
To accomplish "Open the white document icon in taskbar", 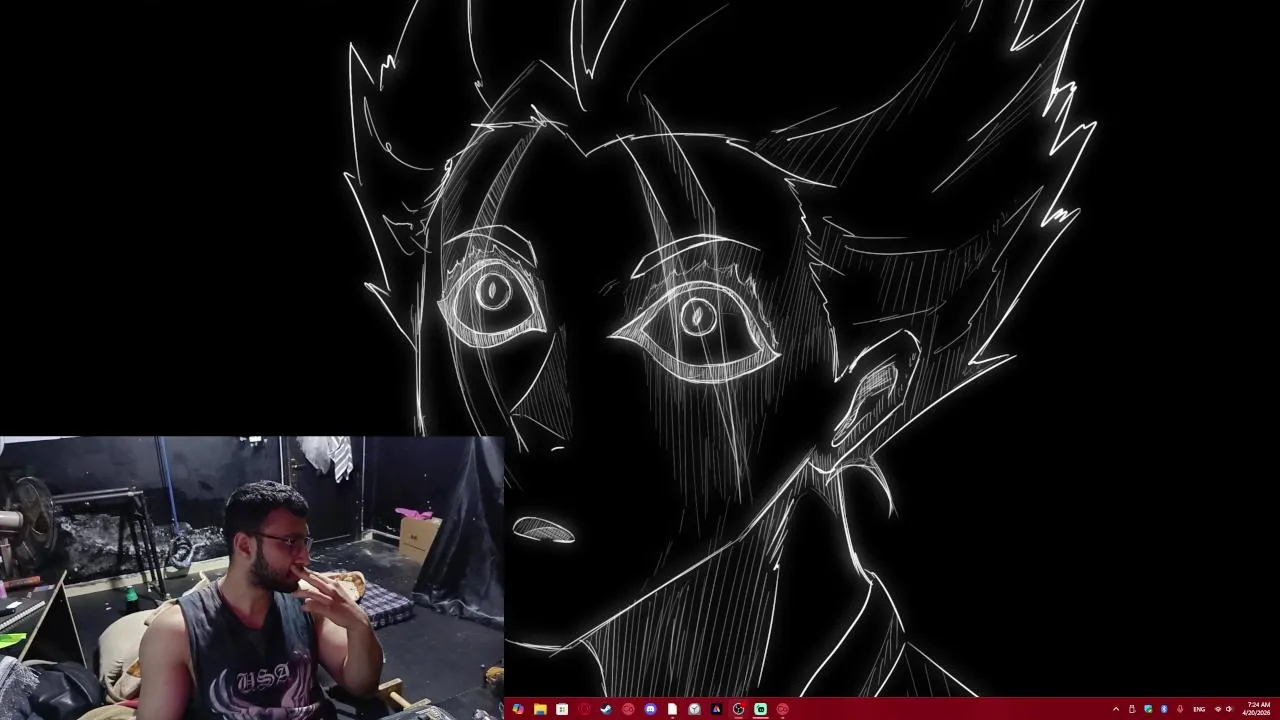I will pos(672,709).
